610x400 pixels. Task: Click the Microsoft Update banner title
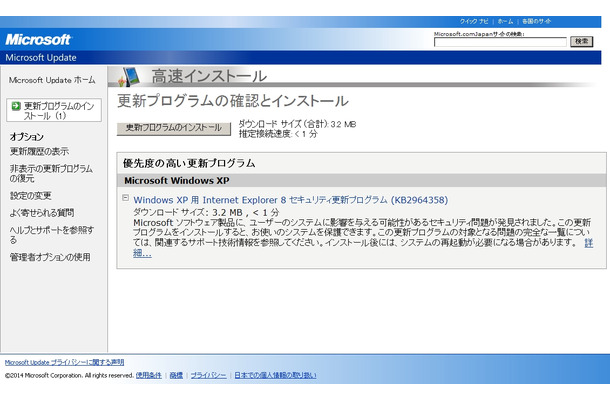point(40,58)
